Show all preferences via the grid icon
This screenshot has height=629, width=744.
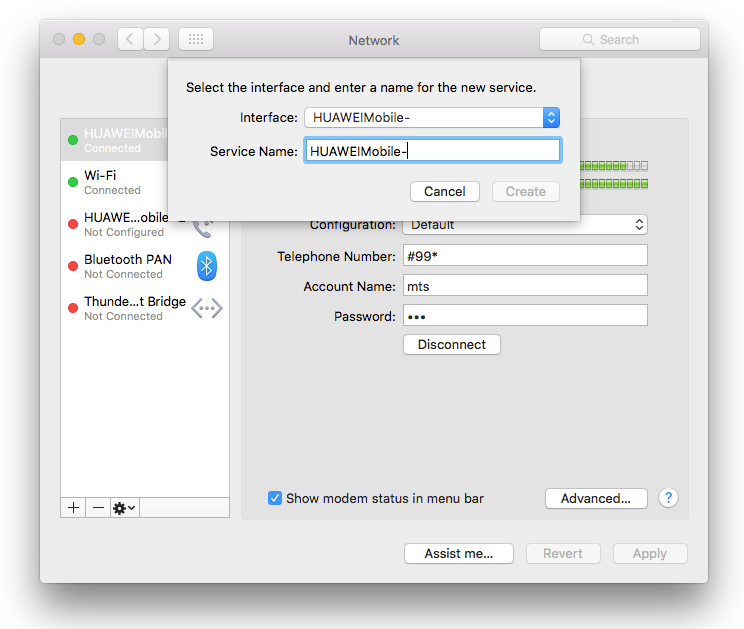click(x=196, y=39)
